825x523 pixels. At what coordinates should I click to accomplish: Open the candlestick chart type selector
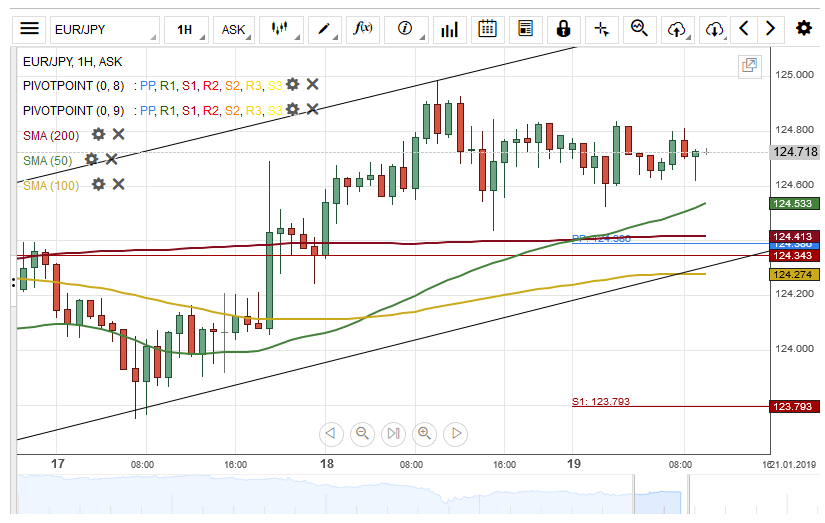pos(281,29)
